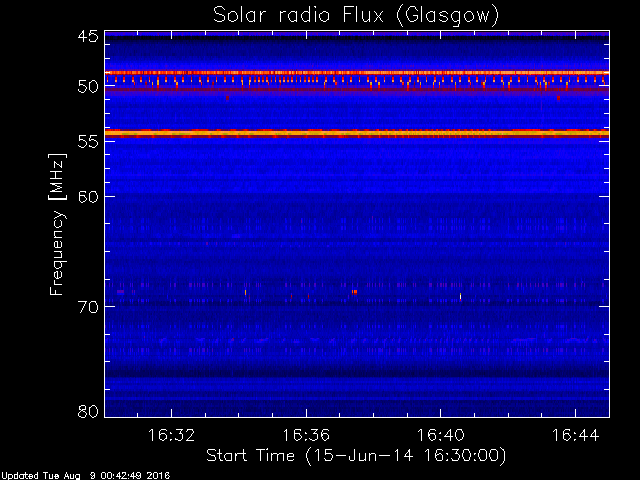Image resolution: width=640 pixels, height=480 pixels.
Task: Click the orange emission band near 49 MHz
Action: (x=357, y=73)
